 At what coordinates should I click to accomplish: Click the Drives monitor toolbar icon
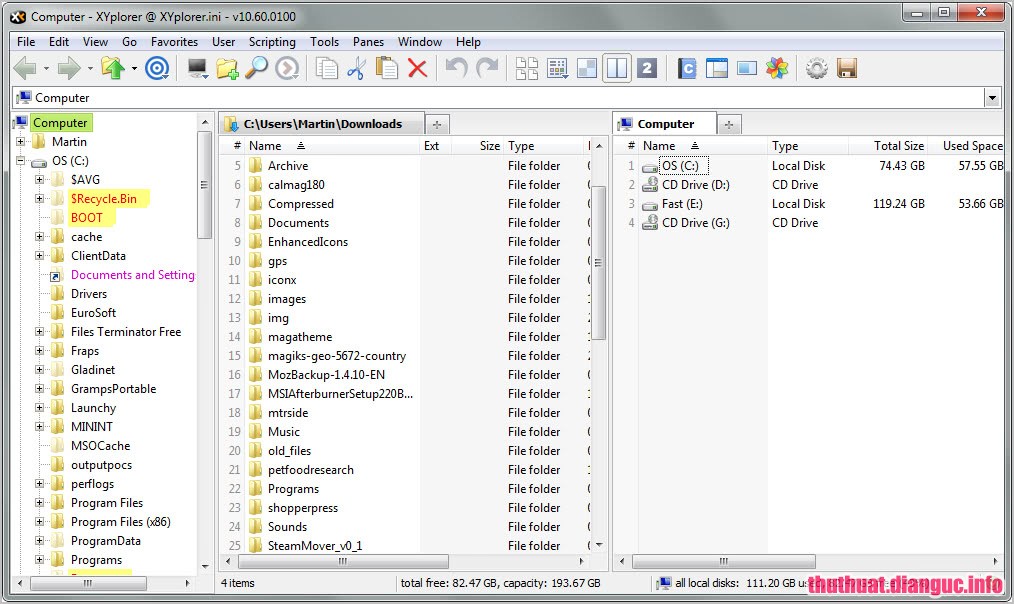click(x=197, y=68)
